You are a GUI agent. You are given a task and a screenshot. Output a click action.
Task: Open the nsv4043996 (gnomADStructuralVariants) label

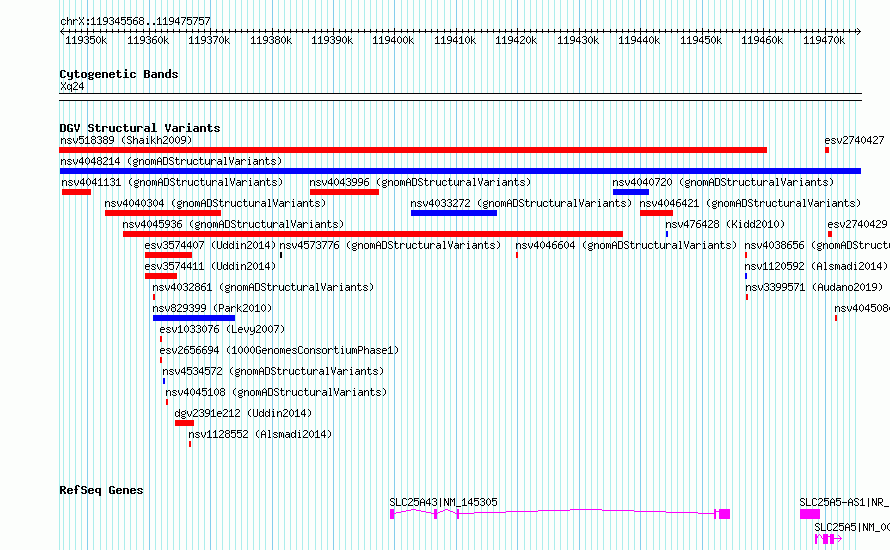pyautogui.click(x=420, y=182)
